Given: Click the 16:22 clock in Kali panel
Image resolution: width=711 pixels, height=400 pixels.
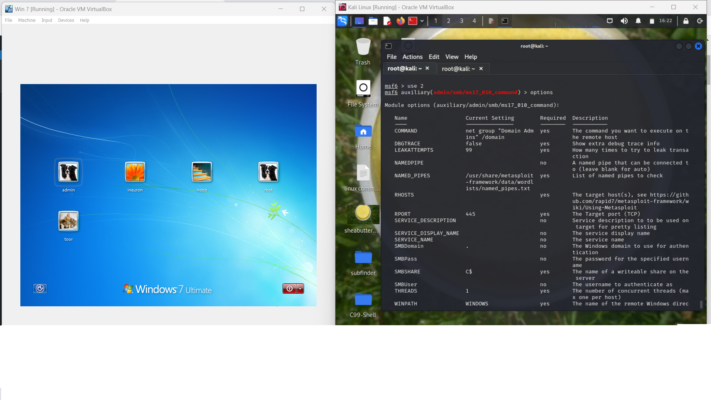Looking at the screenshot, I should click(666, 21).
